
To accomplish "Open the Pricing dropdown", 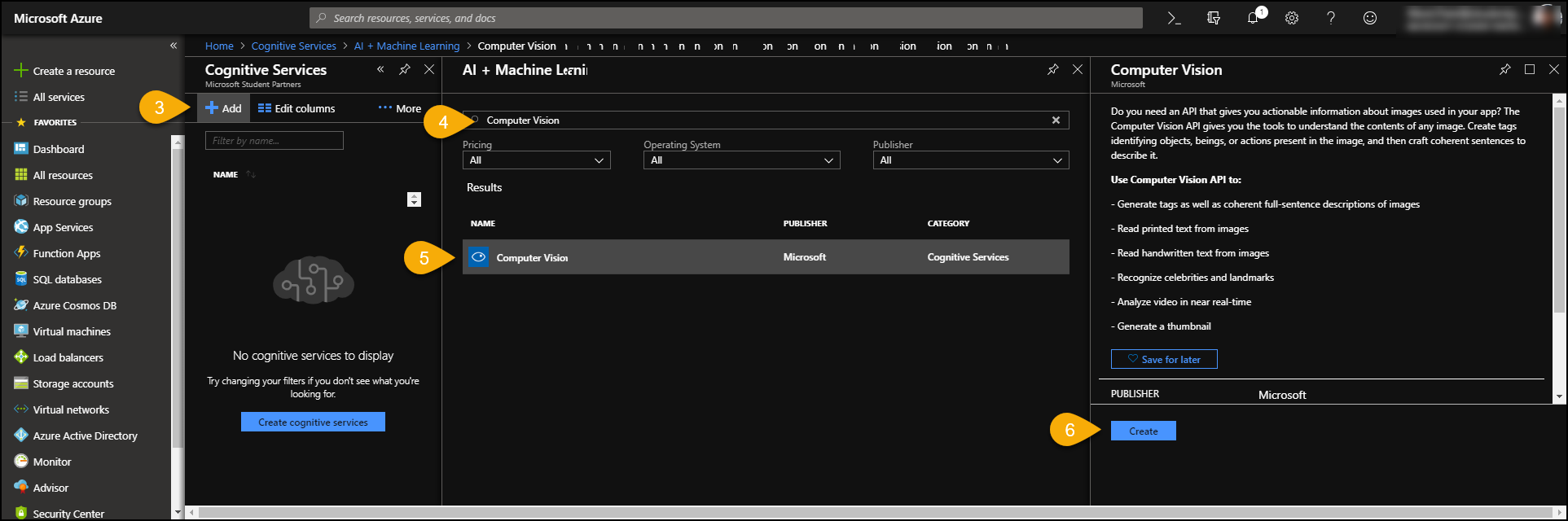I will 536,160.
